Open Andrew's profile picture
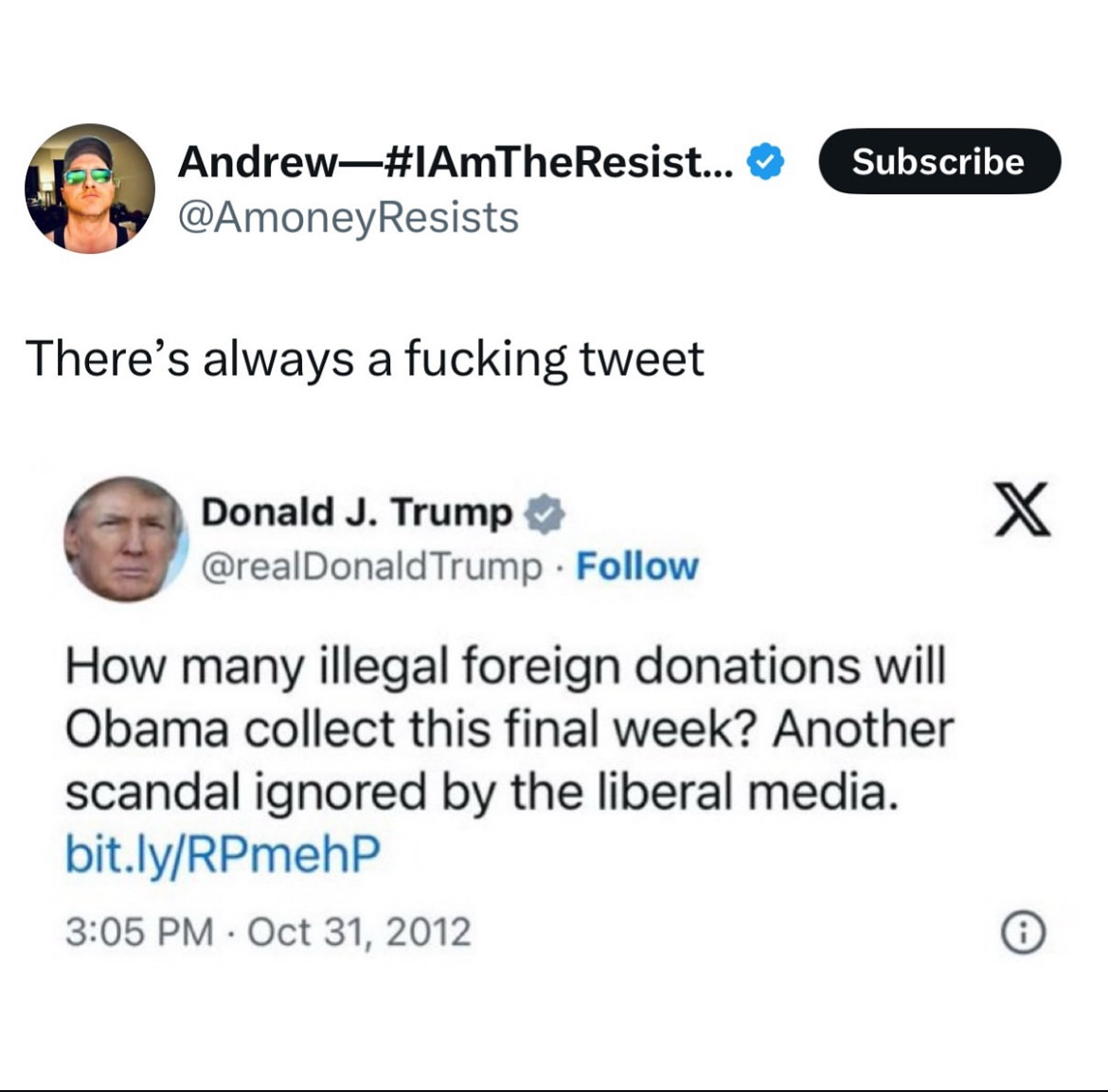The width and height of the screenshot is (1108, 1092). (90, 188)
